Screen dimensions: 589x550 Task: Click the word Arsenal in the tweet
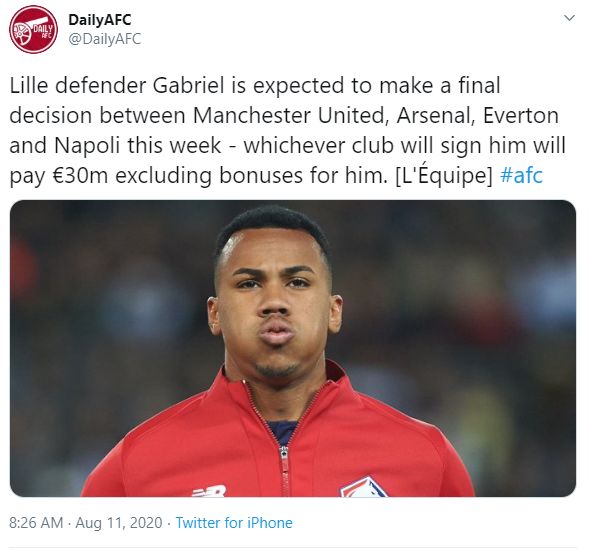[x=436, y=115]
